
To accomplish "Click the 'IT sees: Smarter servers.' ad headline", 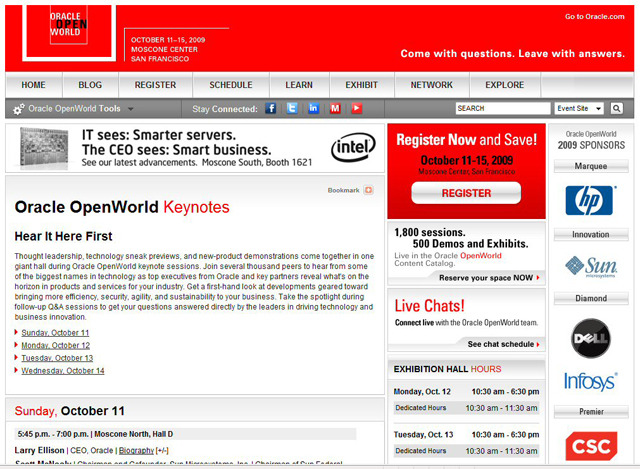I will [x=159, y=135].
